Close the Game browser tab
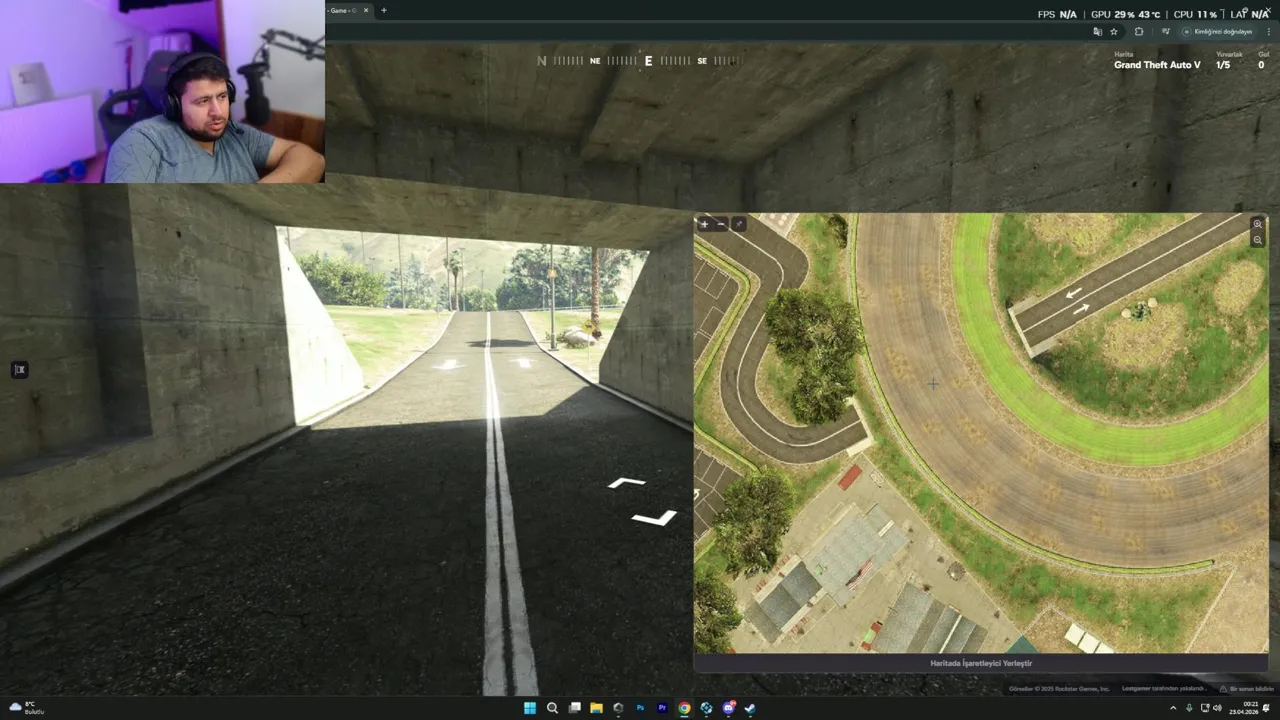Image resolution: width=1280 pixels, height=720 pixels. pyautogui.click(x=366, y=10)
